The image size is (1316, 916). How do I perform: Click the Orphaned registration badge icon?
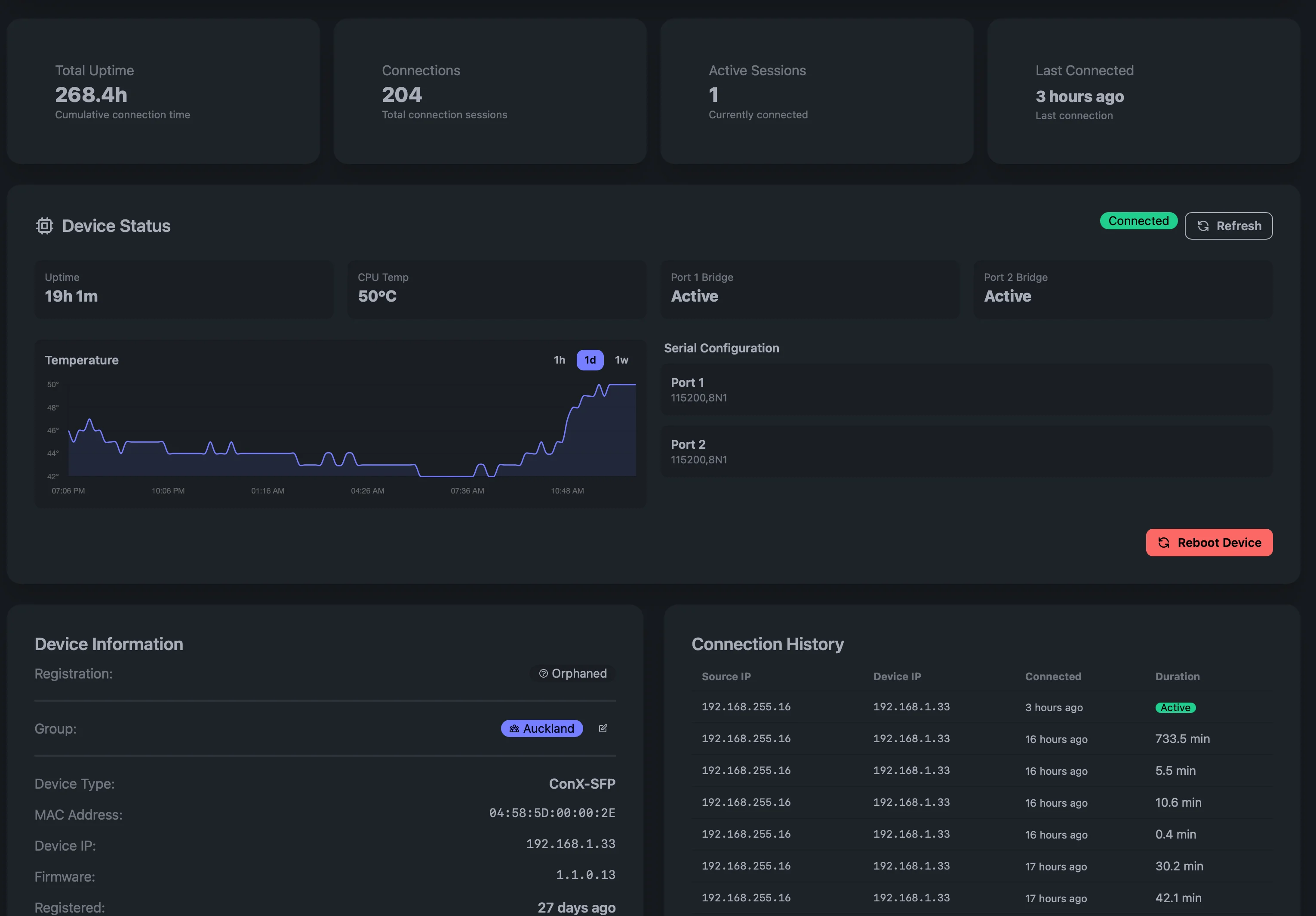click(543, 673)
